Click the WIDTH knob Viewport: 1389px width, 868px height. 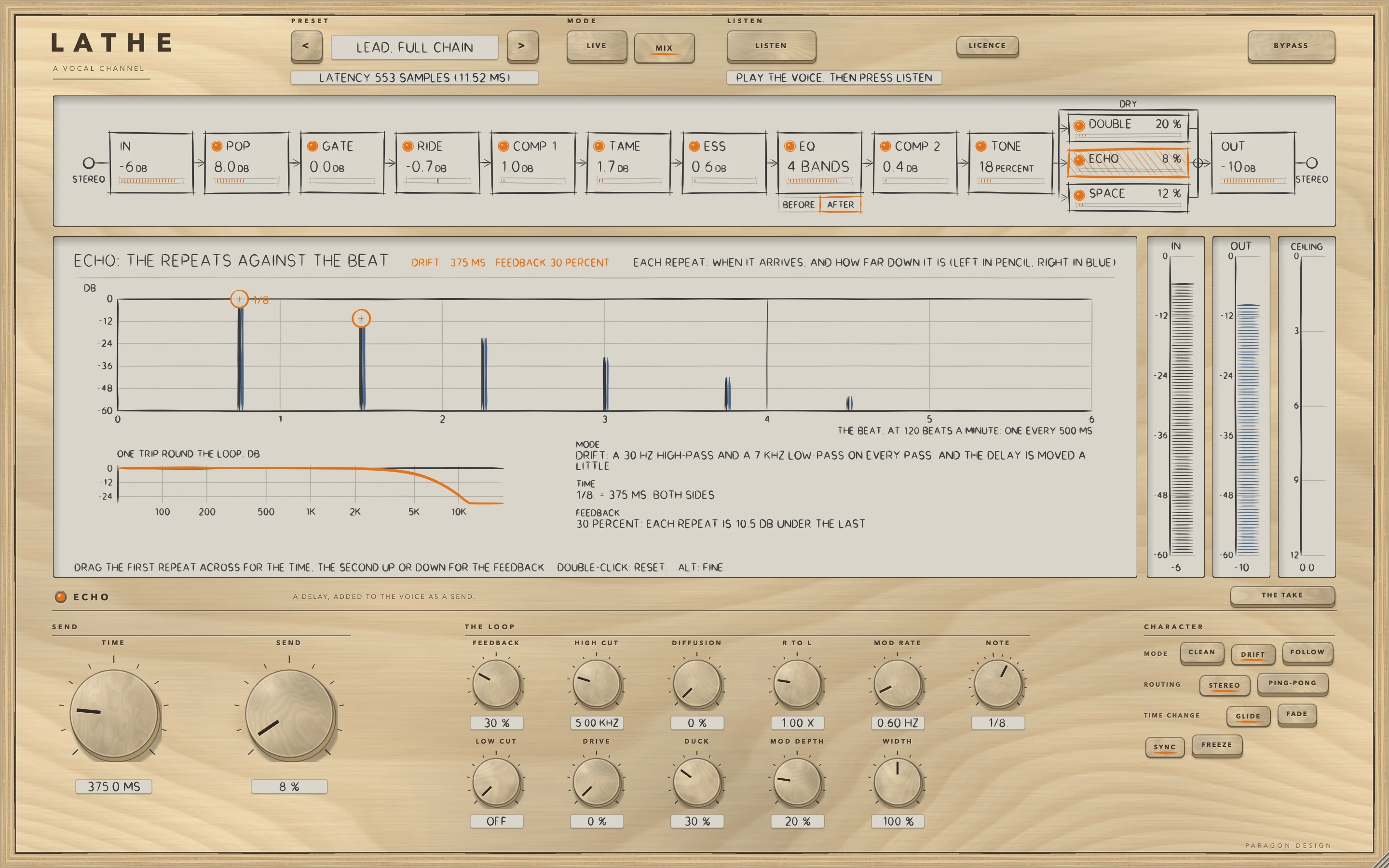(898, 782)
